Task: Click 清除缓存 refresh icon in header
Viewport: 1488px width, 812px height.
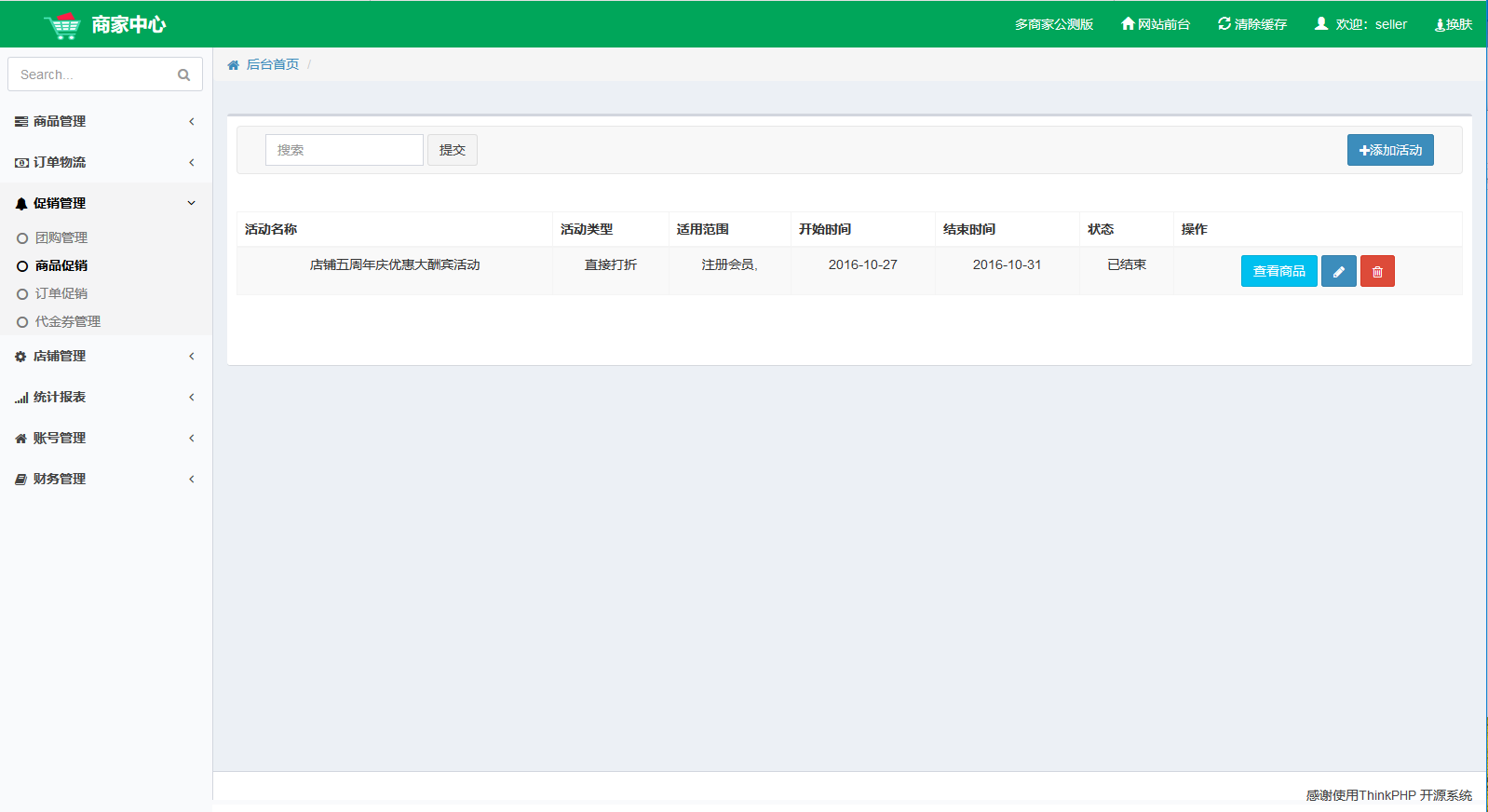Action: tap(1224, 24)
